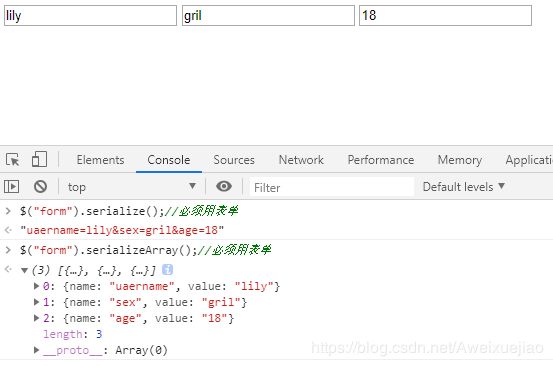Image resolution: width=553 pixels, height=366 pixels.
Task: Focus the input containing lily
Action: click(90, 16)
